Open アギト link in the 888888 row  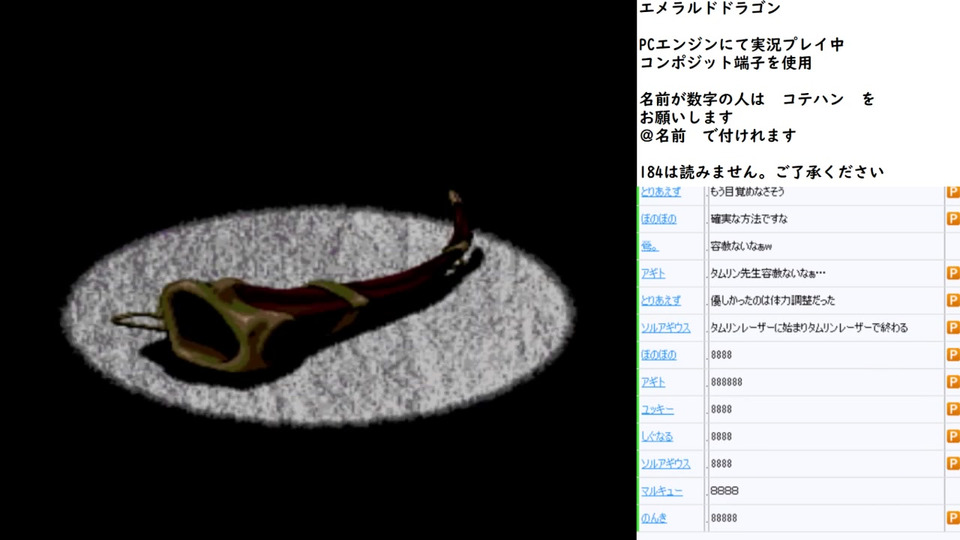(x=653, y=381)
